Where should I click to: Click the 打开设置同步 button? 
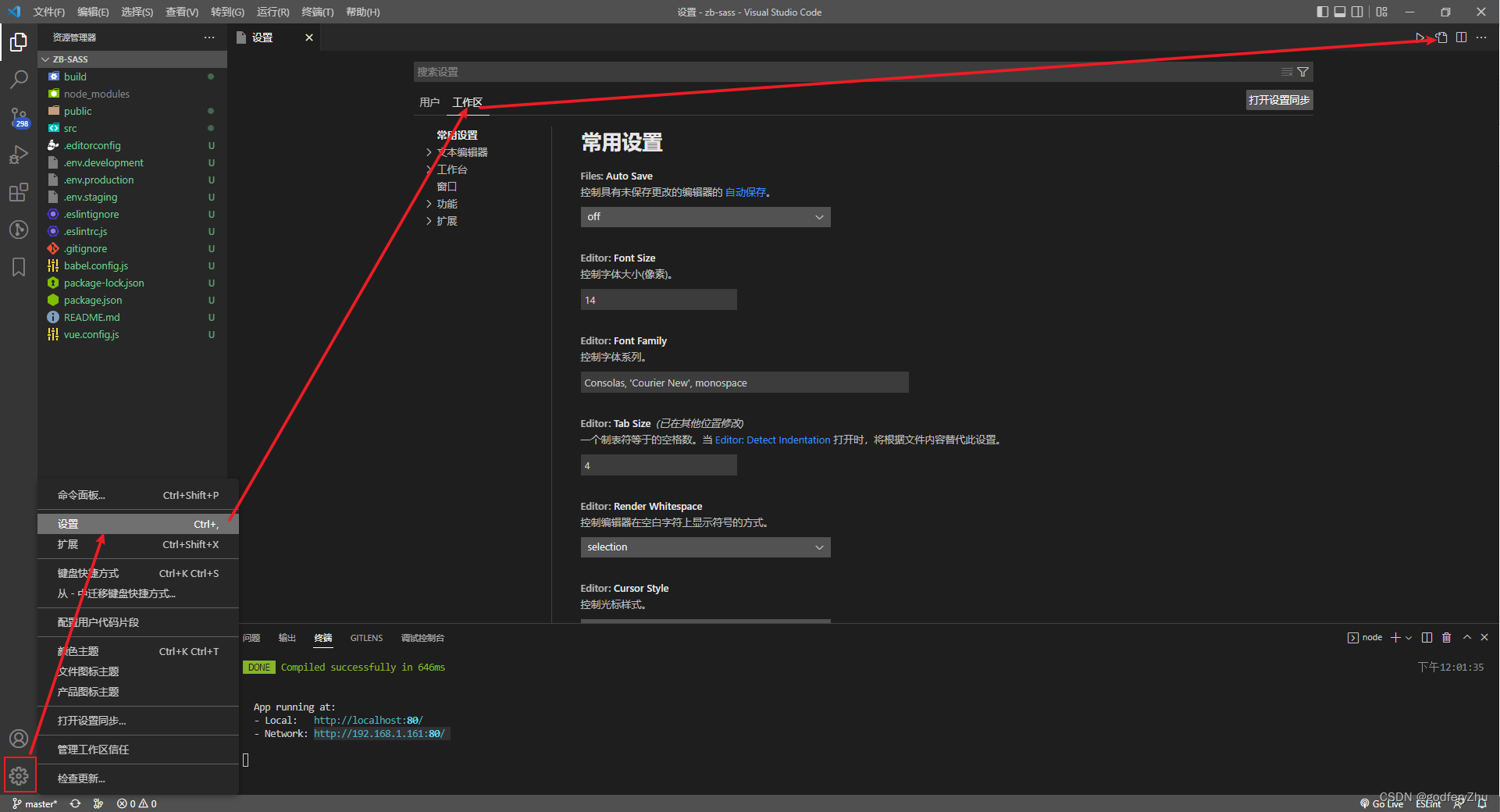point(1279,100)
